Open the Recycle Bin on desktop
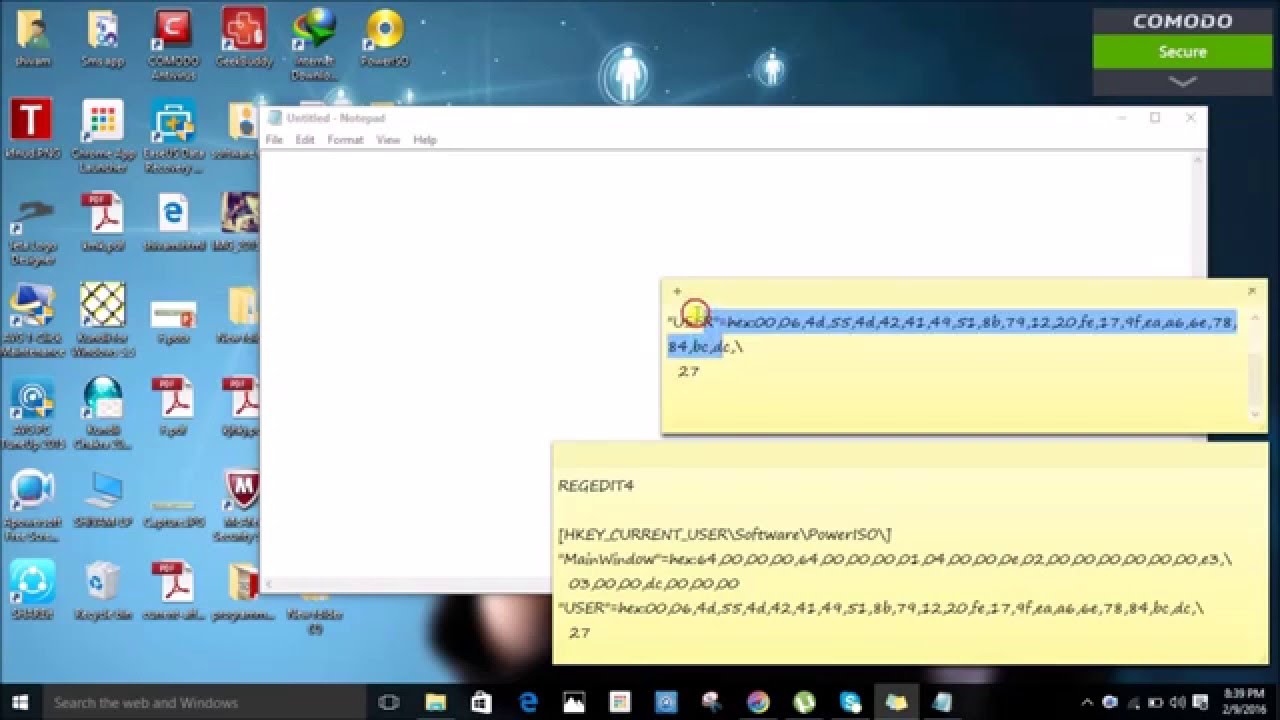The height and width of the screenshot is (720, 1280). tap(102, 590)
